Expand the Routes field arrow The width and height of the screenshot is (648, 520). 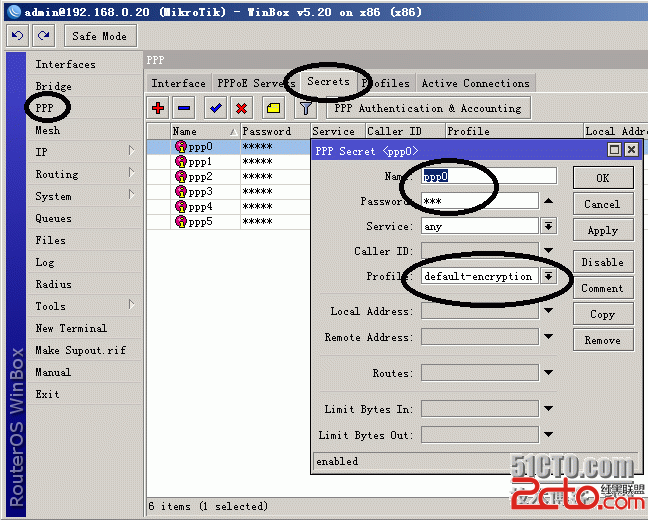click(548, 372)
